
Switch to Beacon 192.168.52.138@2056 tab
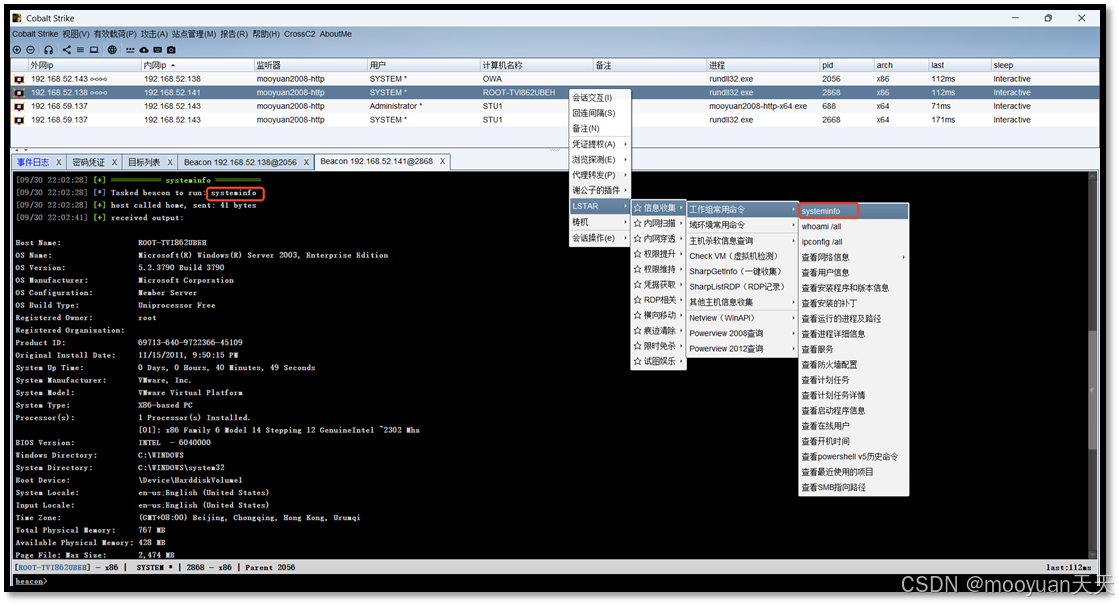240,163
